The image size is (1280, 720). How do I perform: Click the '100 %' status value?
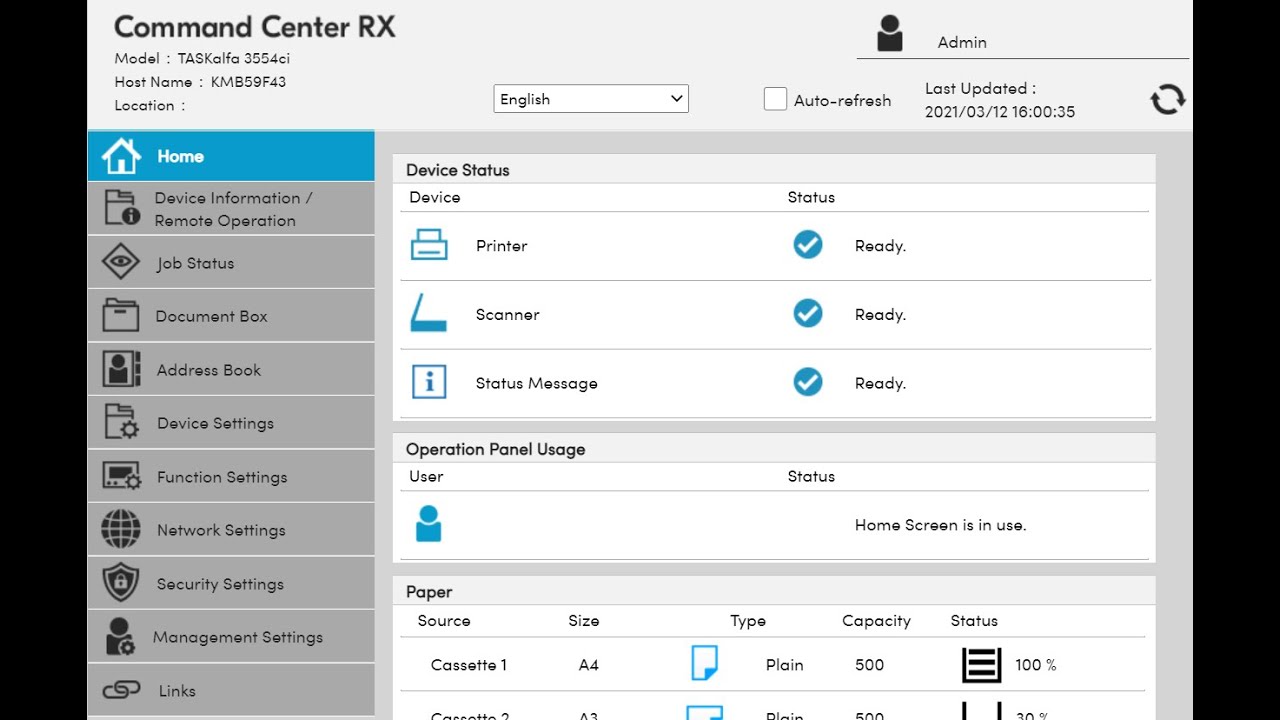[x=1036, y=665]
